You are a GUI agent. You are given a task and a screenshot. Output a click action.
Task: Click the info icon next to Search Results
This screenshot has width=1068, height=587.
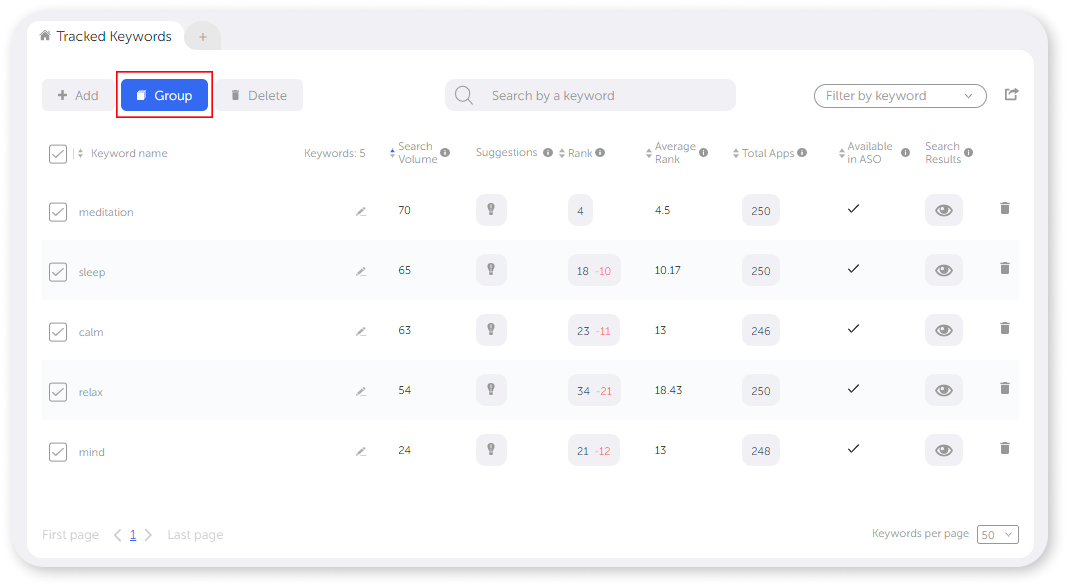coord(969,153)
